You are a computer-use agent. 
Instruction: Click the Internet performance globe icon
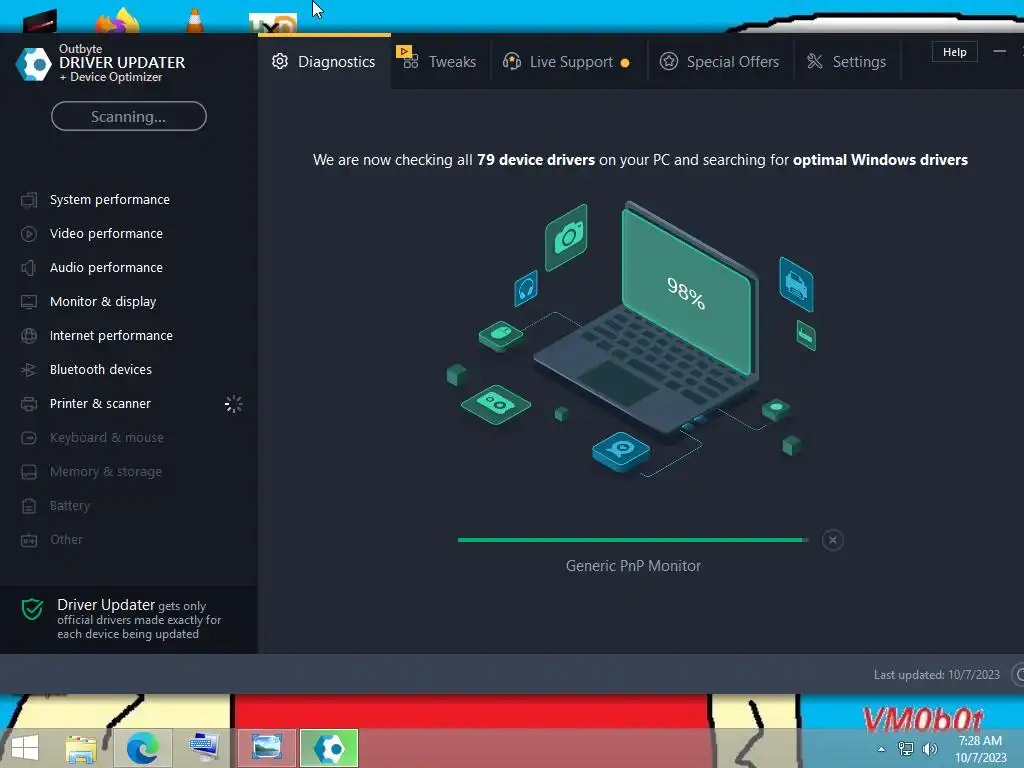click(x=29, y=336)
